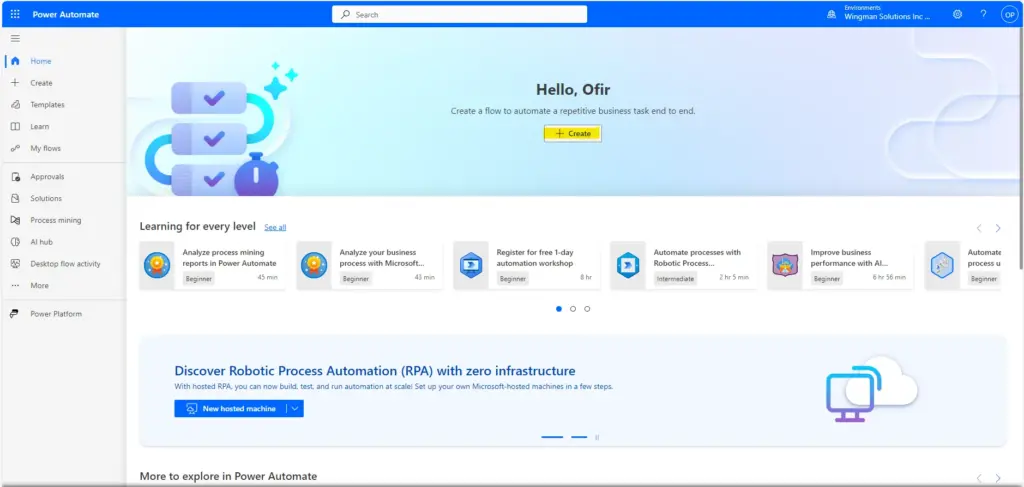The image size is (1024, 487).
Task: Click the yellow Create button
Action: (x=572, y=133)
